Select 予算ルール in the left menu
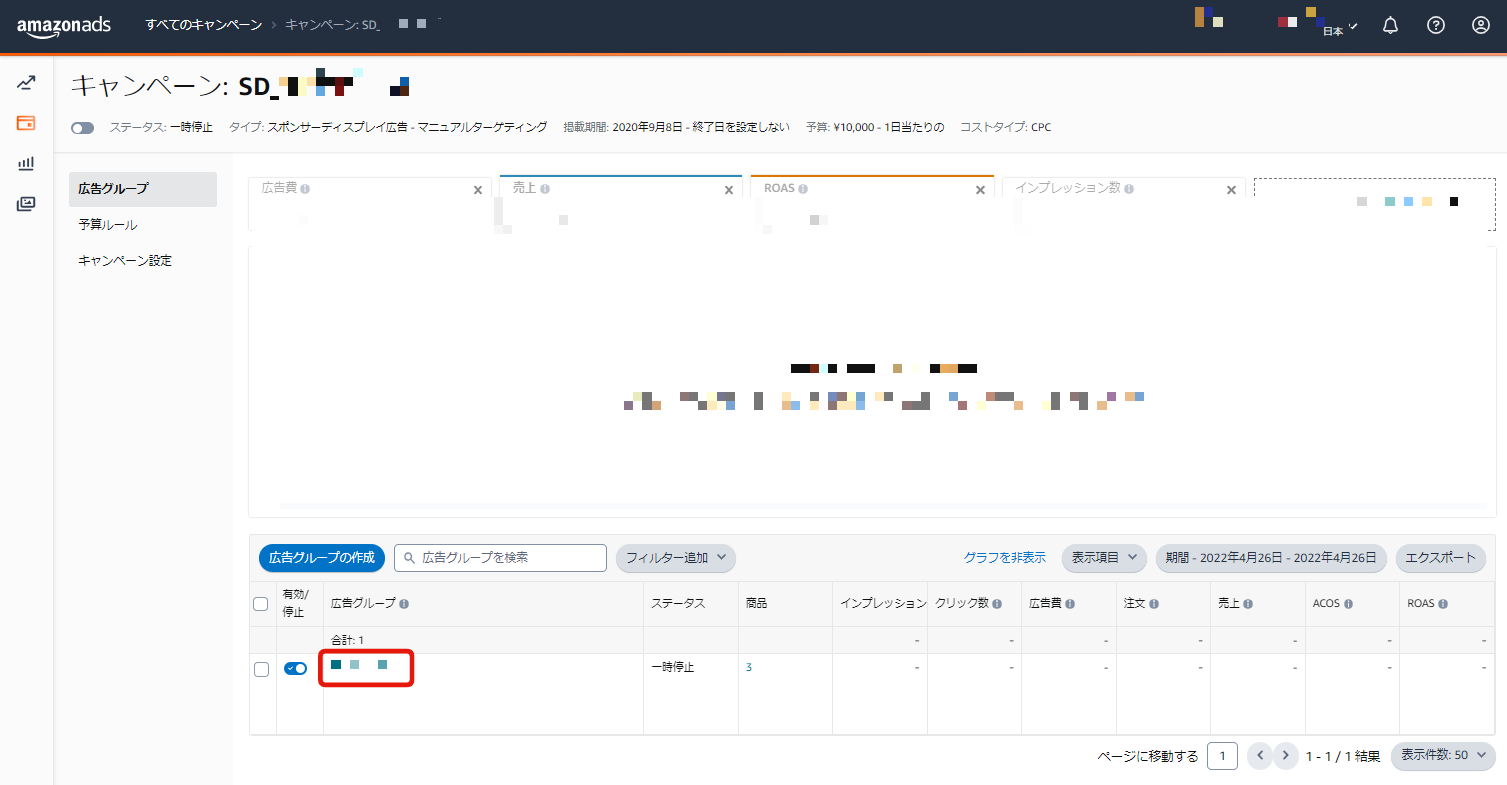The image size is (1507, 785). 108,225
